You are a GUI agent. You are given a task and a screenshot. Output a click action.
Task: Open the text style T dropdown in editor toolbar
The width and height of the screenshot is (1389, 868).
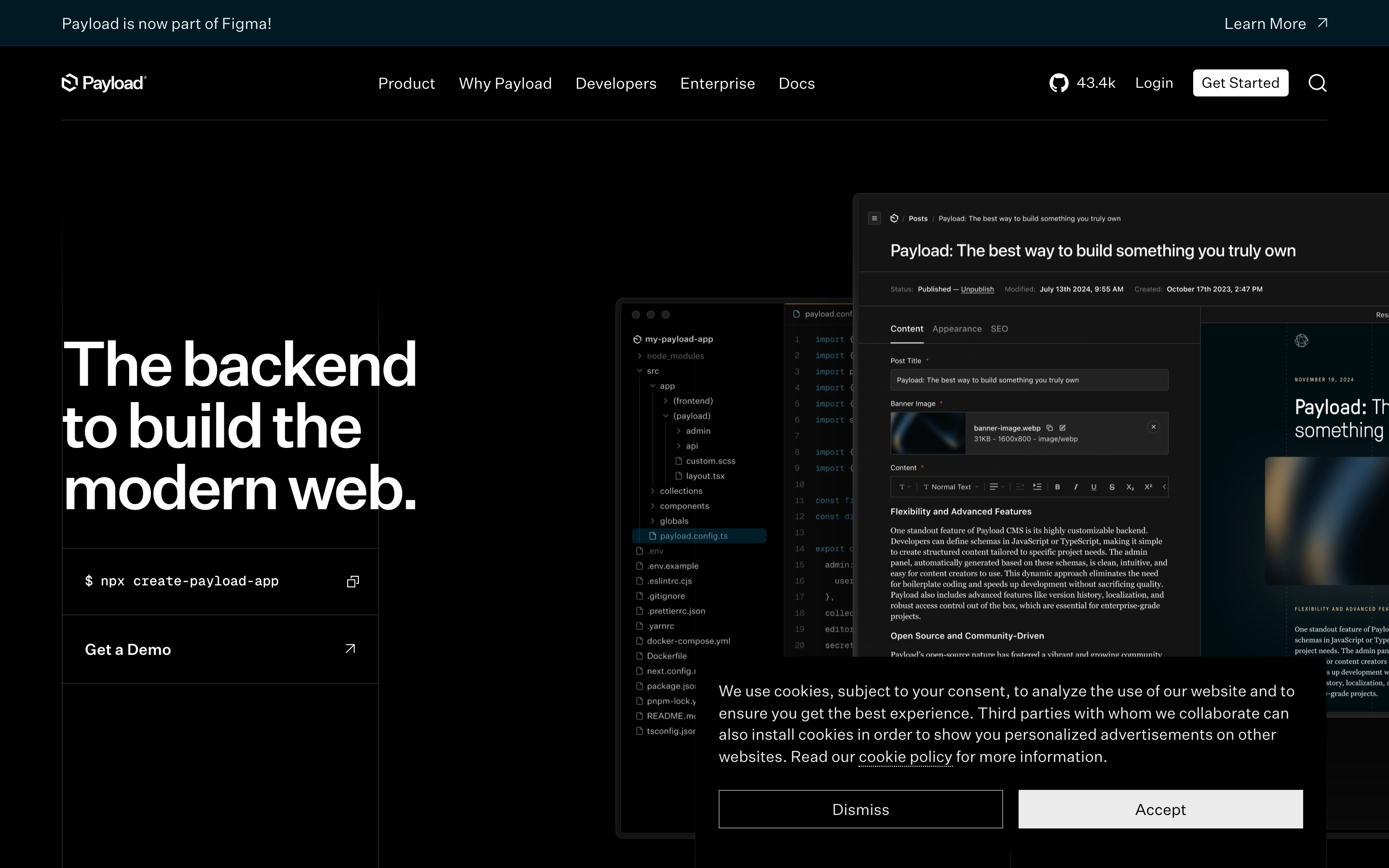point(905,487)
